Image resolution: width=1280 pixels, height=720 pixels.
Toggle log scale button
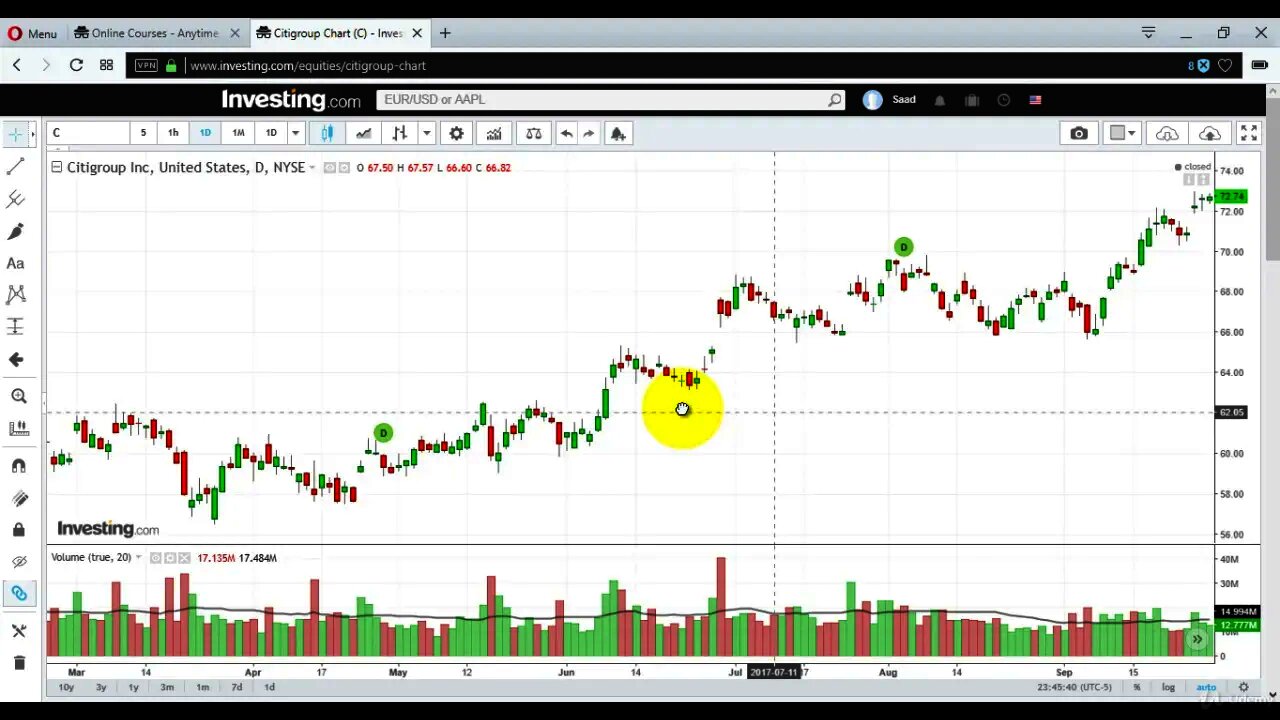(1168, 687)
